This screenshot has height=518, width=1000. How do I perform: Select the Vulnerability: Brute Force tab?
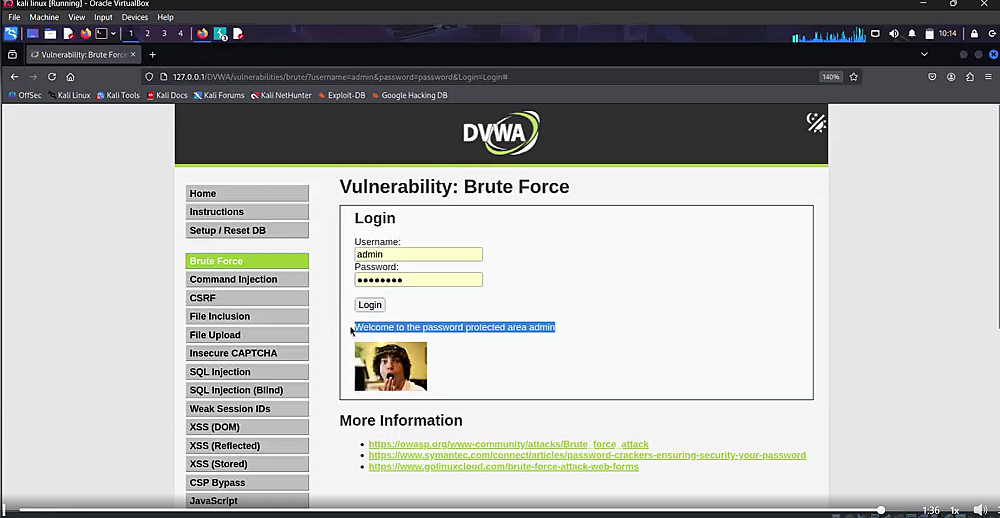tap(84, 55)
